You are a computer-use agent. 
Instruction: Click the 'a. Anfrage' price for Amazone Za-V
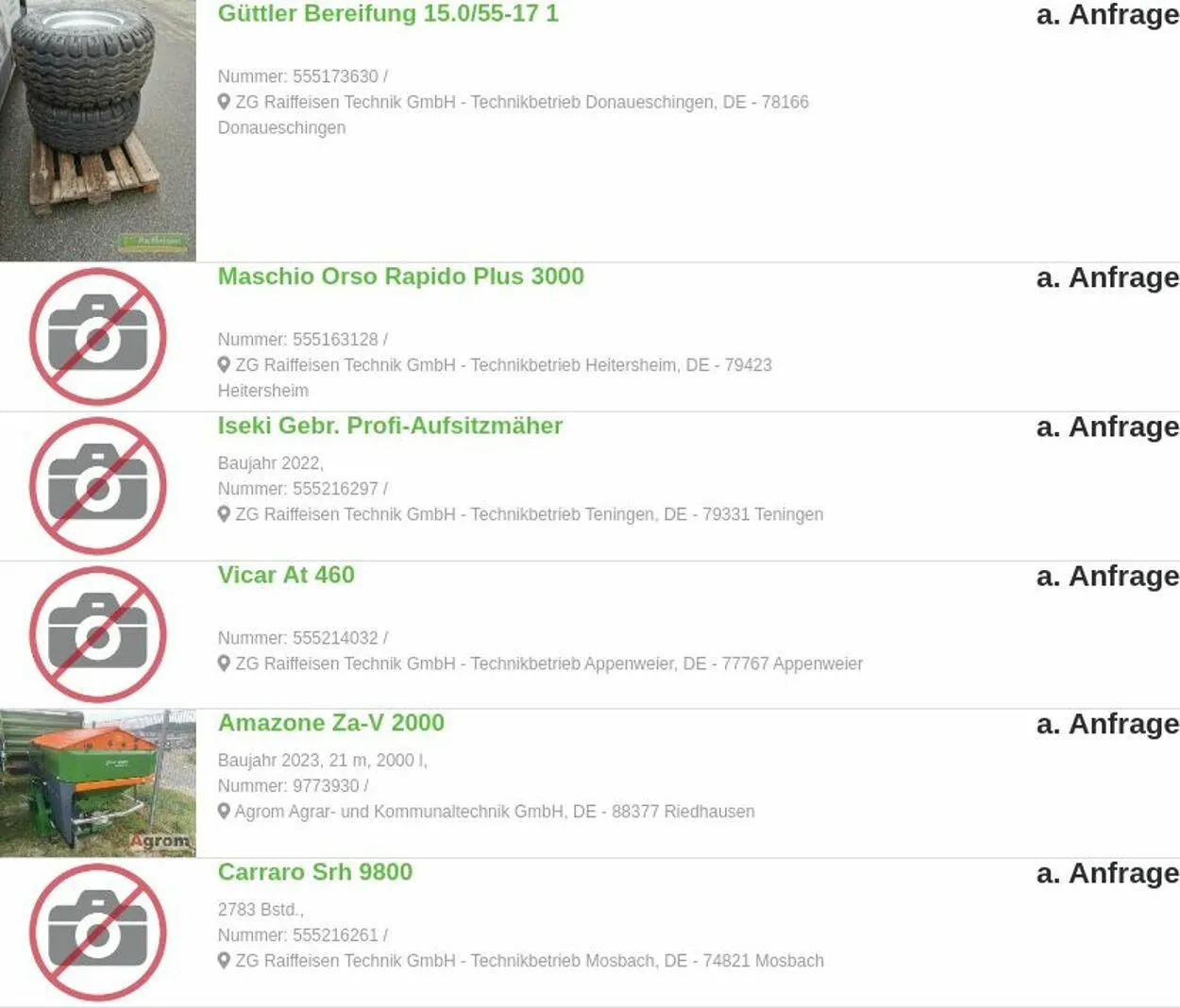(1106, 724)
